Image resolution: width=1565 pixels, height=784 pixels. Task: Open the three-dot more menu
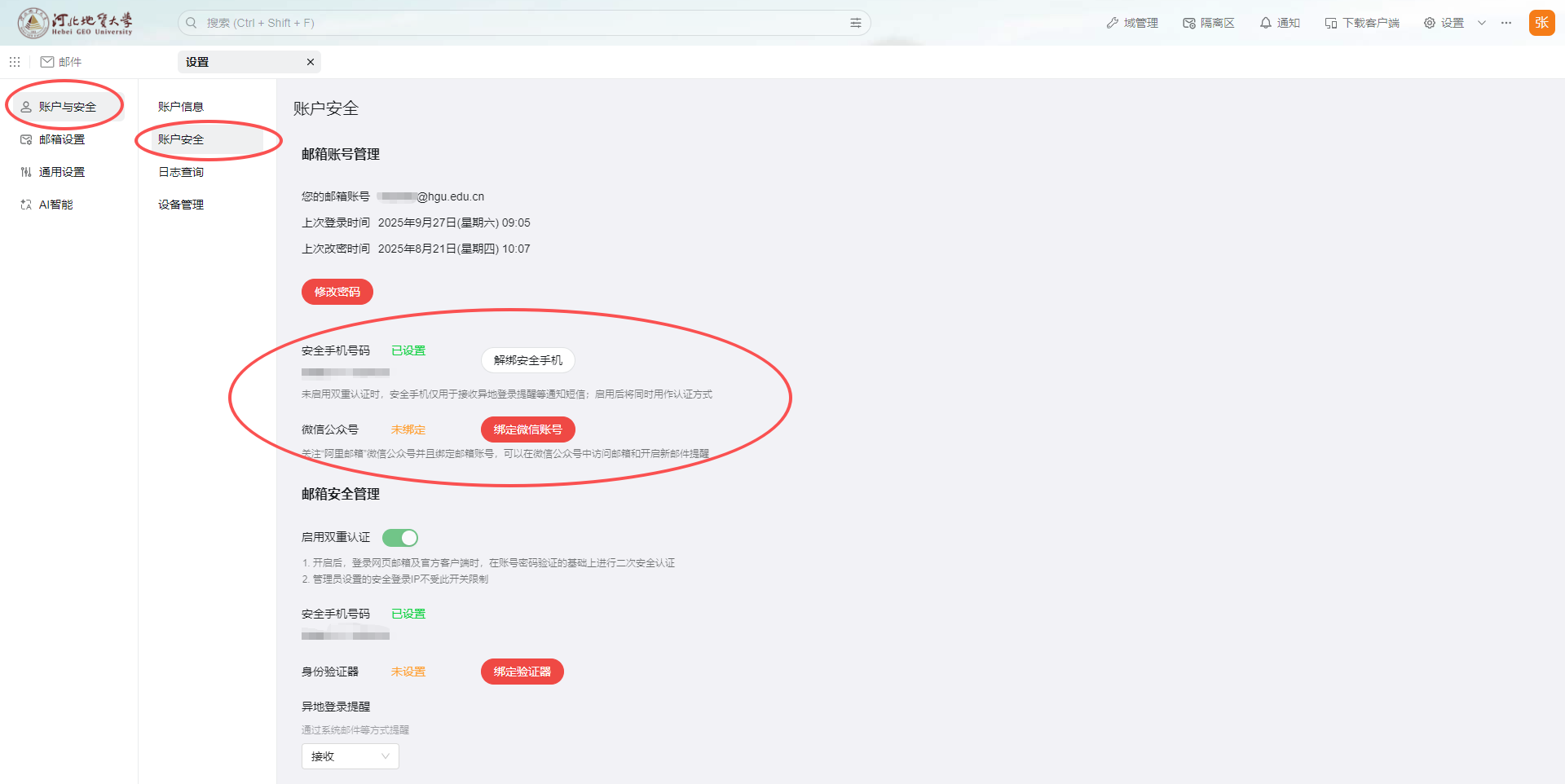(x=1506, y=23)
